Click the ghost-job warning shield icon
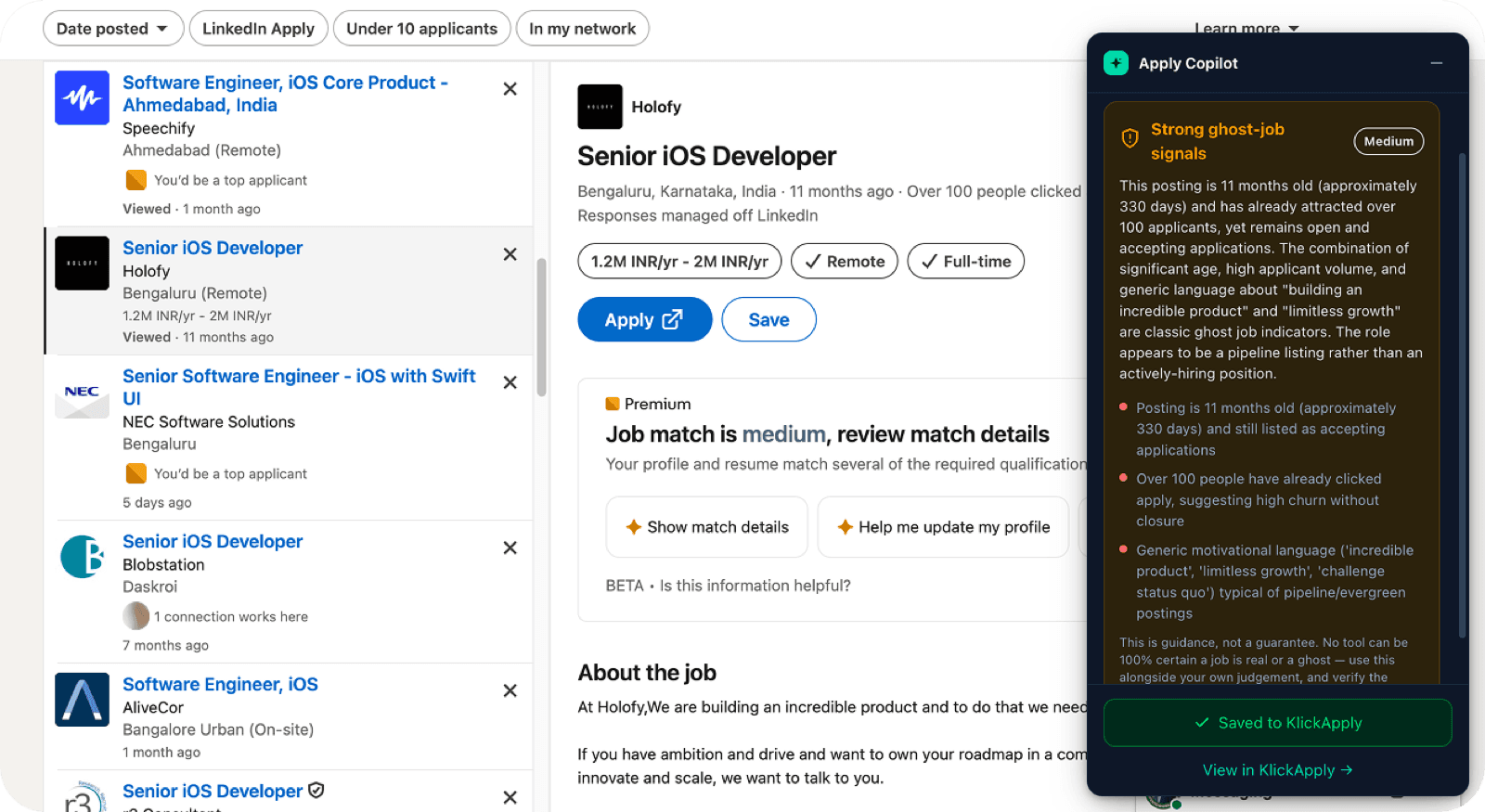The image size is (1485, 812). 1130,139
